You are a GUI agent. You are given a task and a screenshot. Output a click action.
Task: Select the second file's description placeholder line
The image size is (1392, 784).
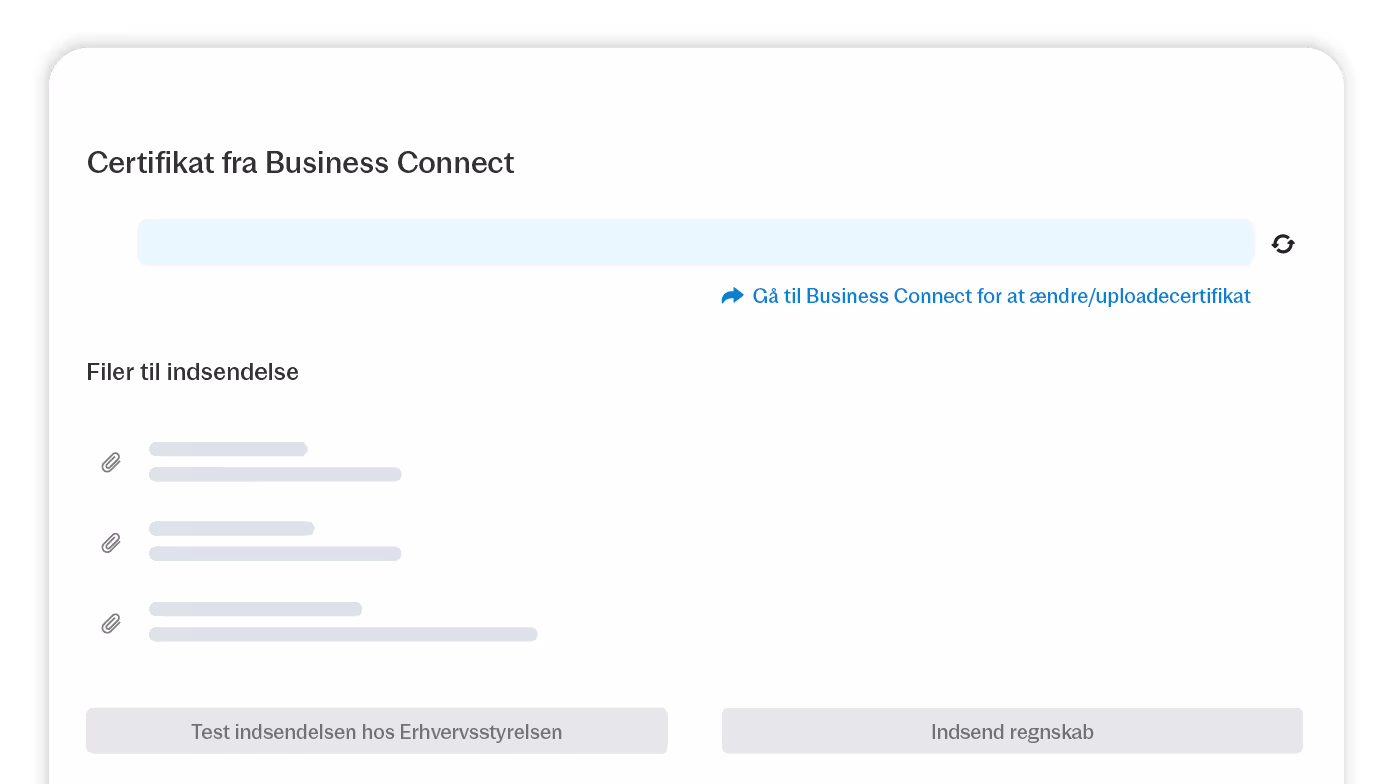click(275, 553)
